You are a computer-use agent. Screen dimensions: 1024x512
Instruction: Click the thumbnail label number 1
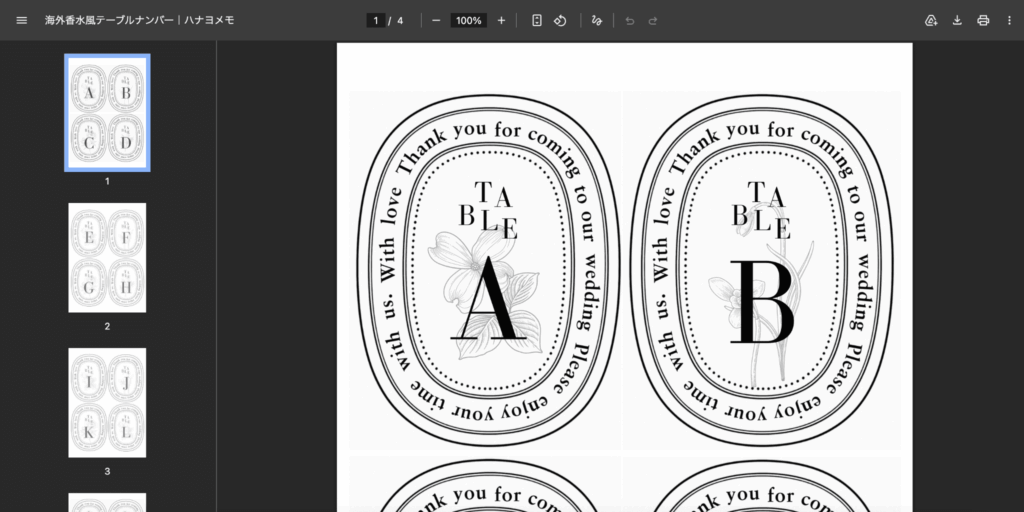(x=107, y=182)
